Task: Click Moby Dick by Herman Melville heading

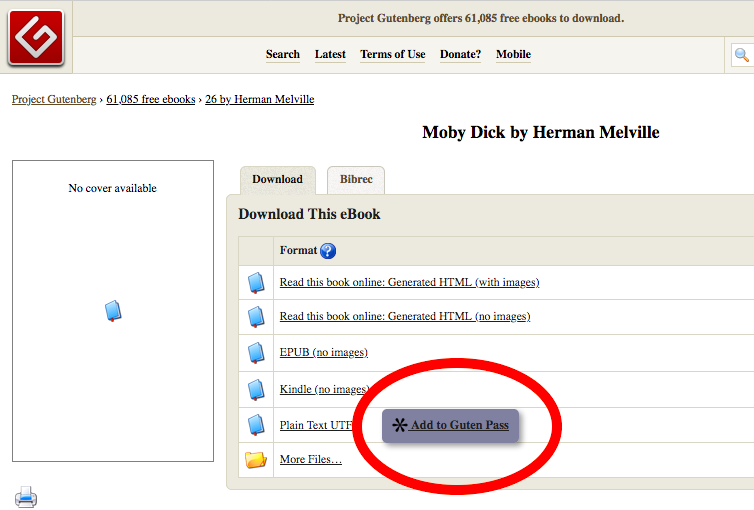Action: pyautogui.click(x=540, y=133)
